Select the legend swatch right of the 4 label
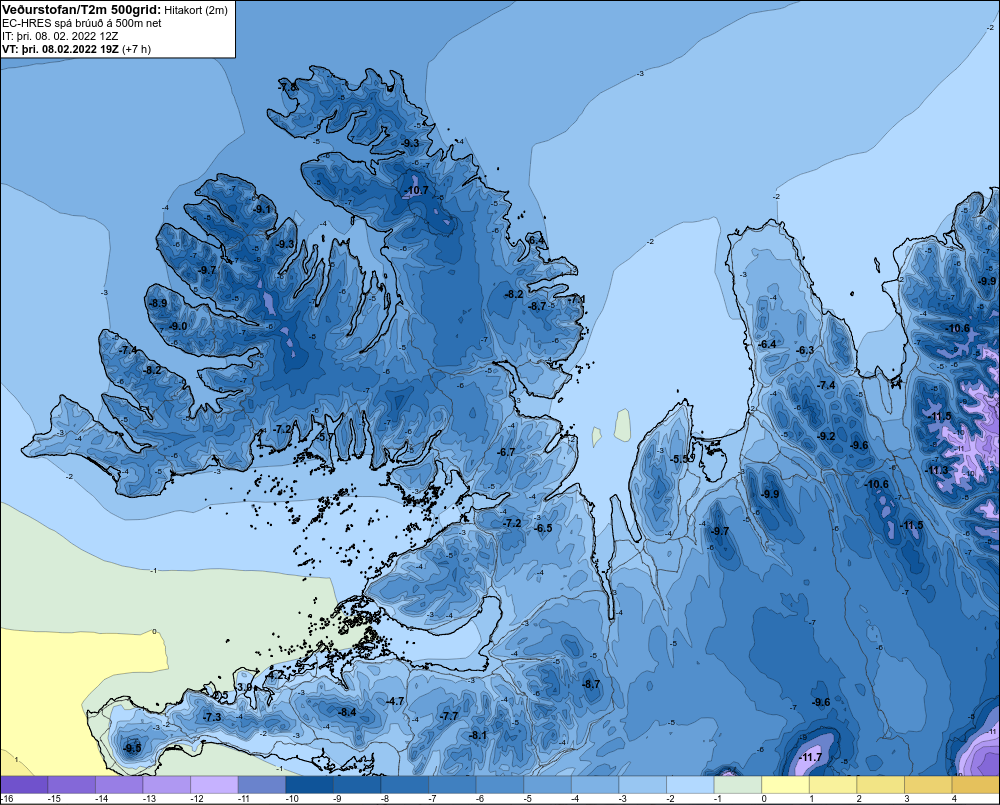The height and width of the screenshot is (805, 1000). [976, 785]
